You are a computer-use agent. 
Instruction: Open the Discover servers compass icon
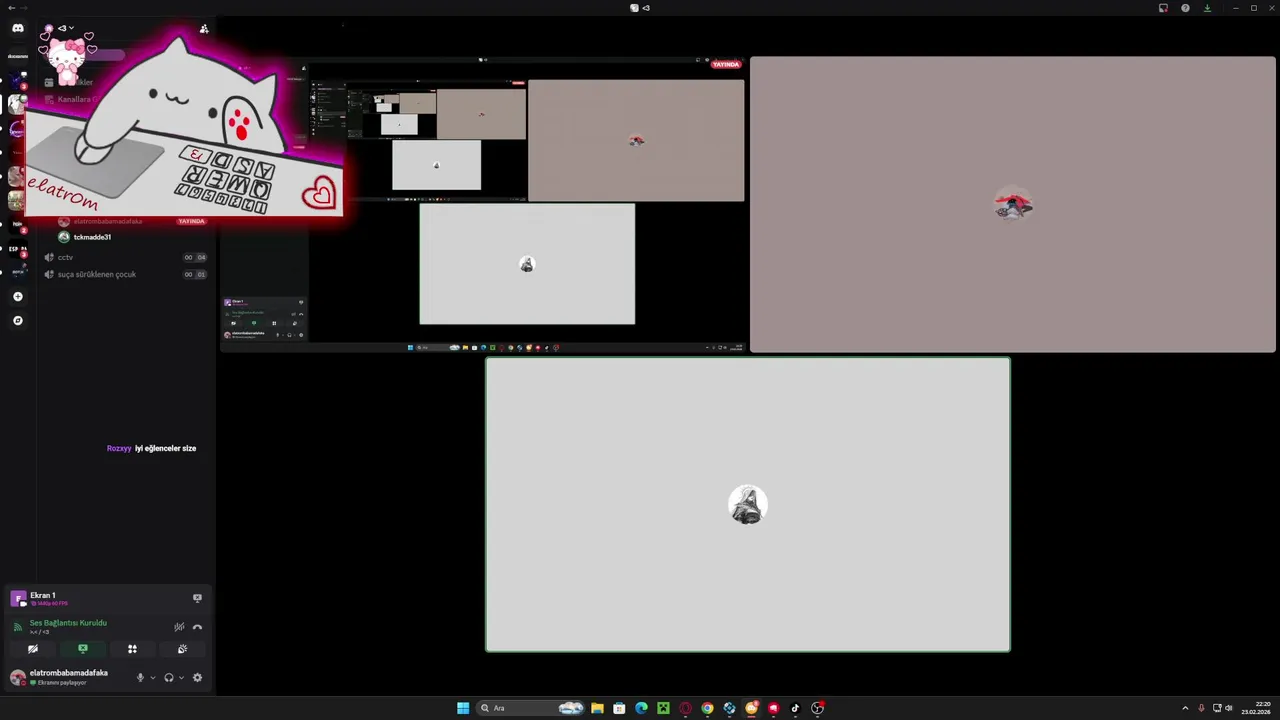coord(17,321)
